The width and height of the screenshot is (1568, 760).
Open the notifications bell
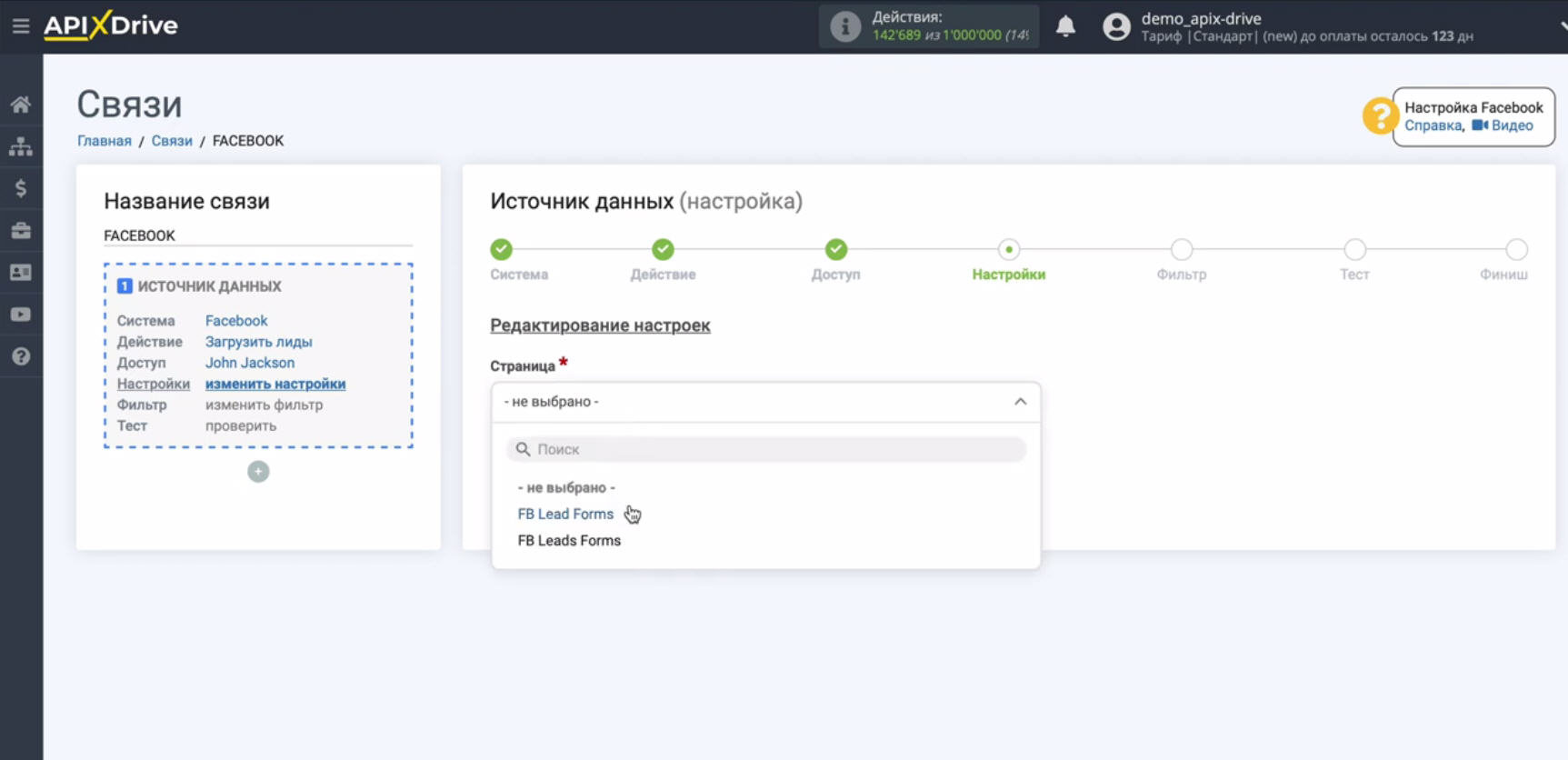point(1065,26)
